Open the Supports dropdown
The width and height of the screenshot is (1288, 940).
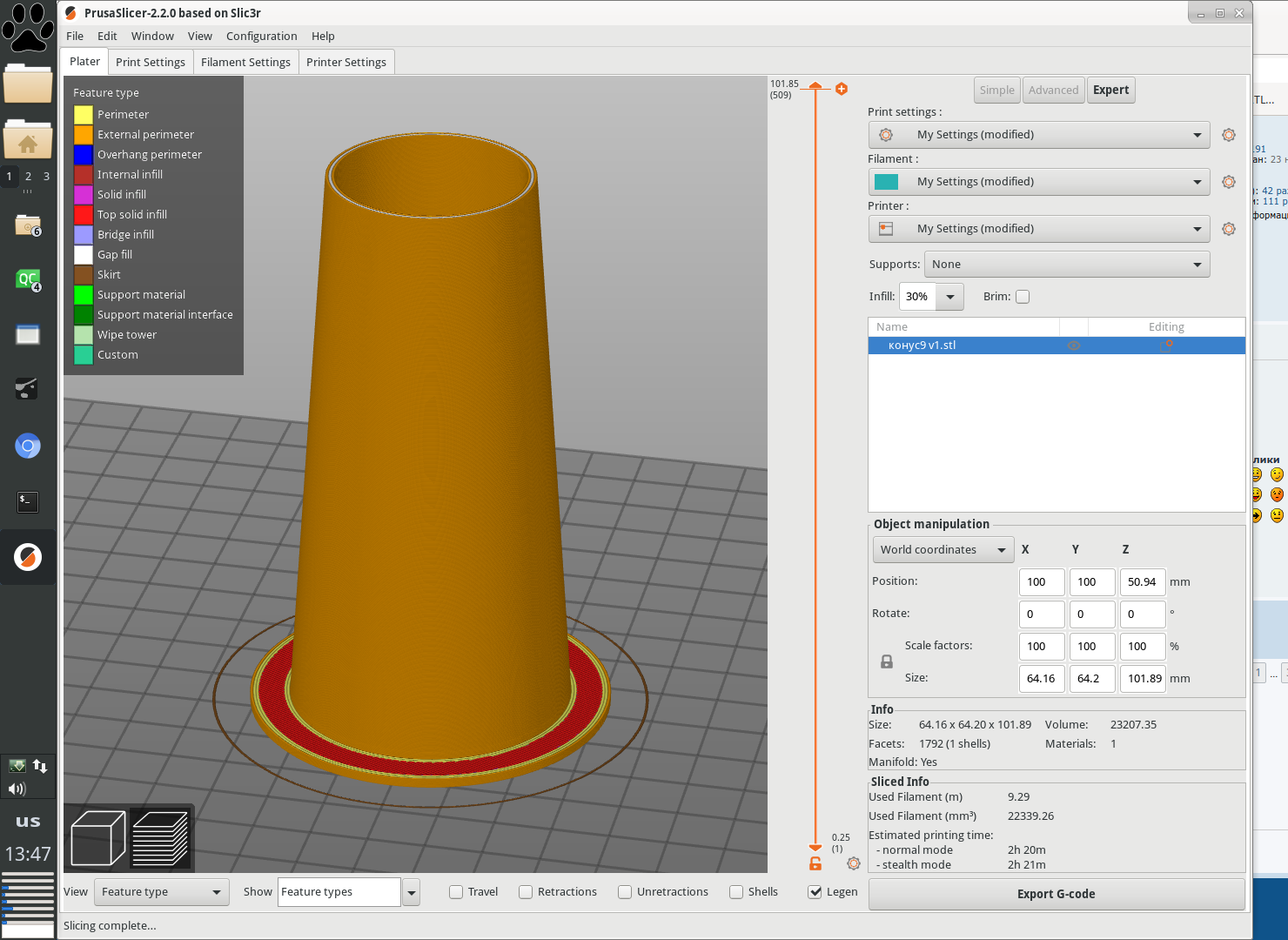[x=1066, y=265]
